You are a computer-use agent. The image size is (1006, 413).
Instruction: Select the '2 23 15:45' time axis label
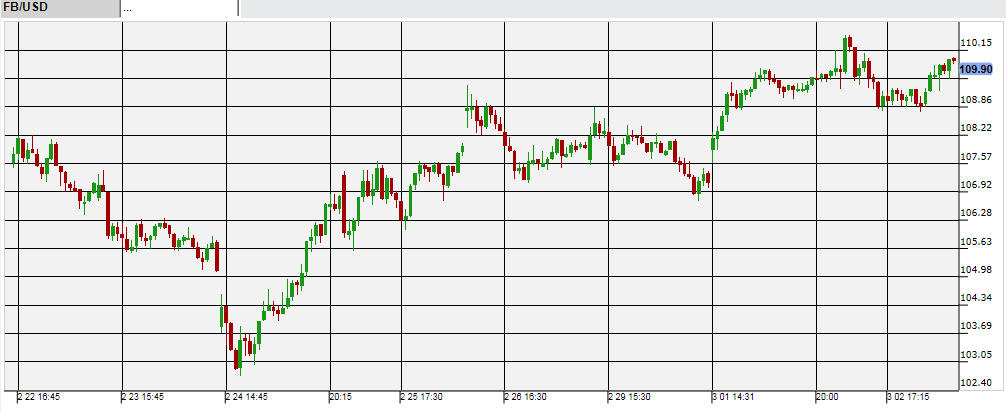click(x=144, y=397)
